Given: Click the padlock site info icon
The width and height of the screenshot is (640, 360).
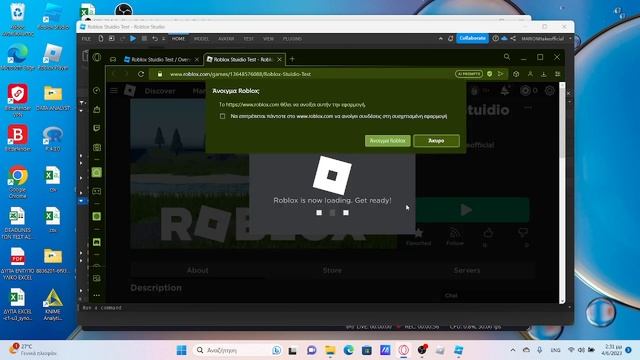Looking at the screenshot, I should (160, 74).
